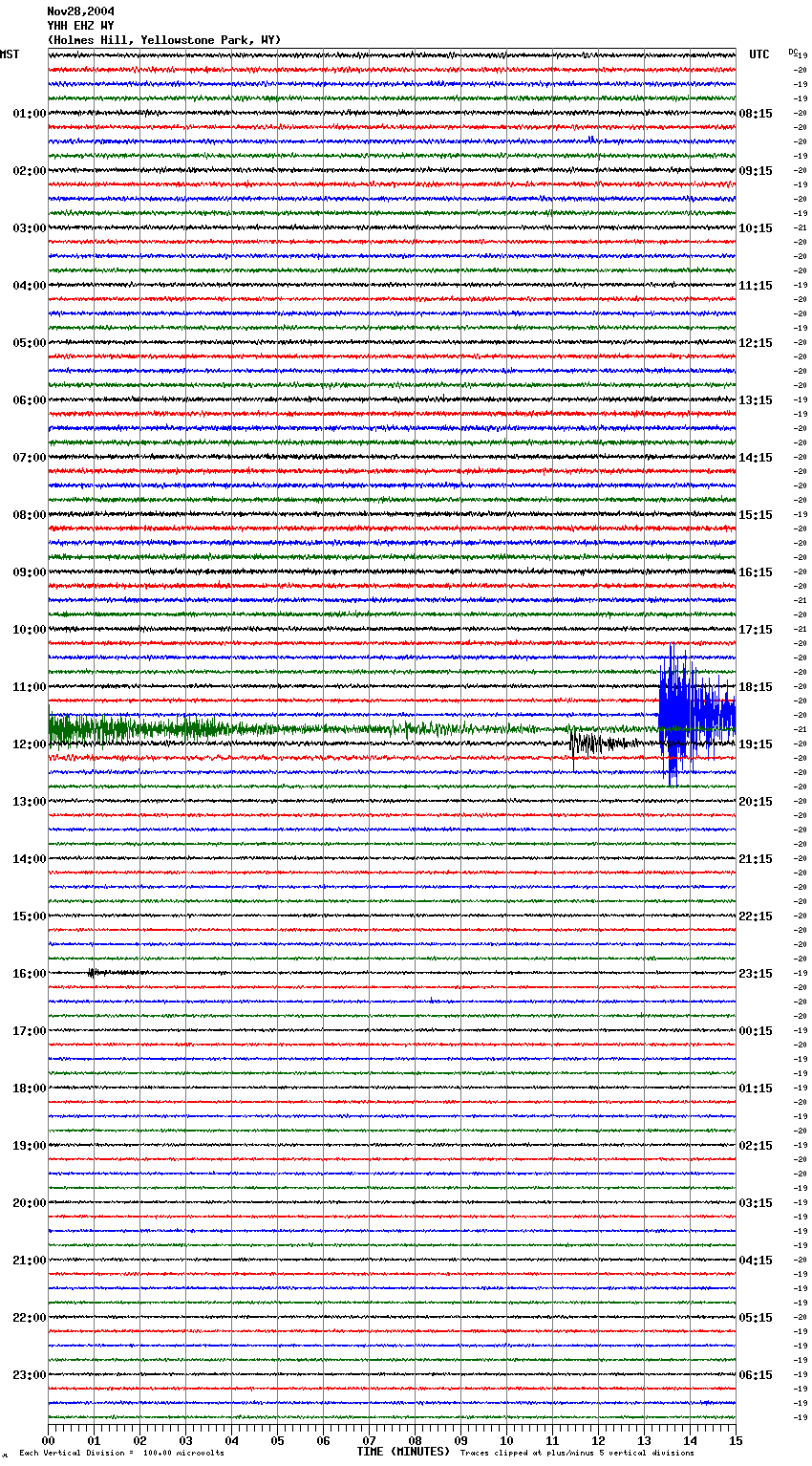Screen dimensions: 812x1466
Task: Click the date header Nov28,2004
Action: pyautogui.click(x=80, y=11)
